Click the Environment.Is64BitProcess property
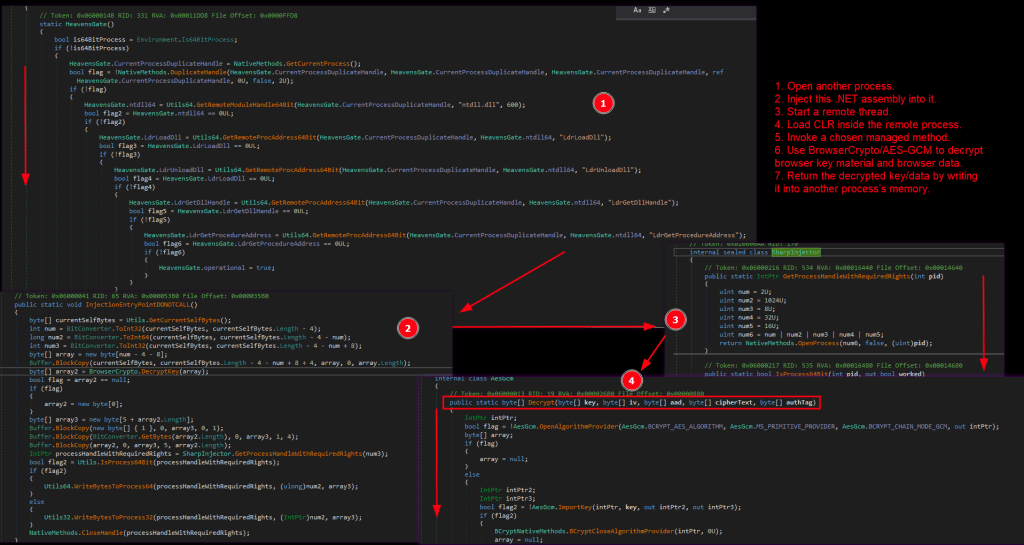The image size is (1024, 545). 187,39
